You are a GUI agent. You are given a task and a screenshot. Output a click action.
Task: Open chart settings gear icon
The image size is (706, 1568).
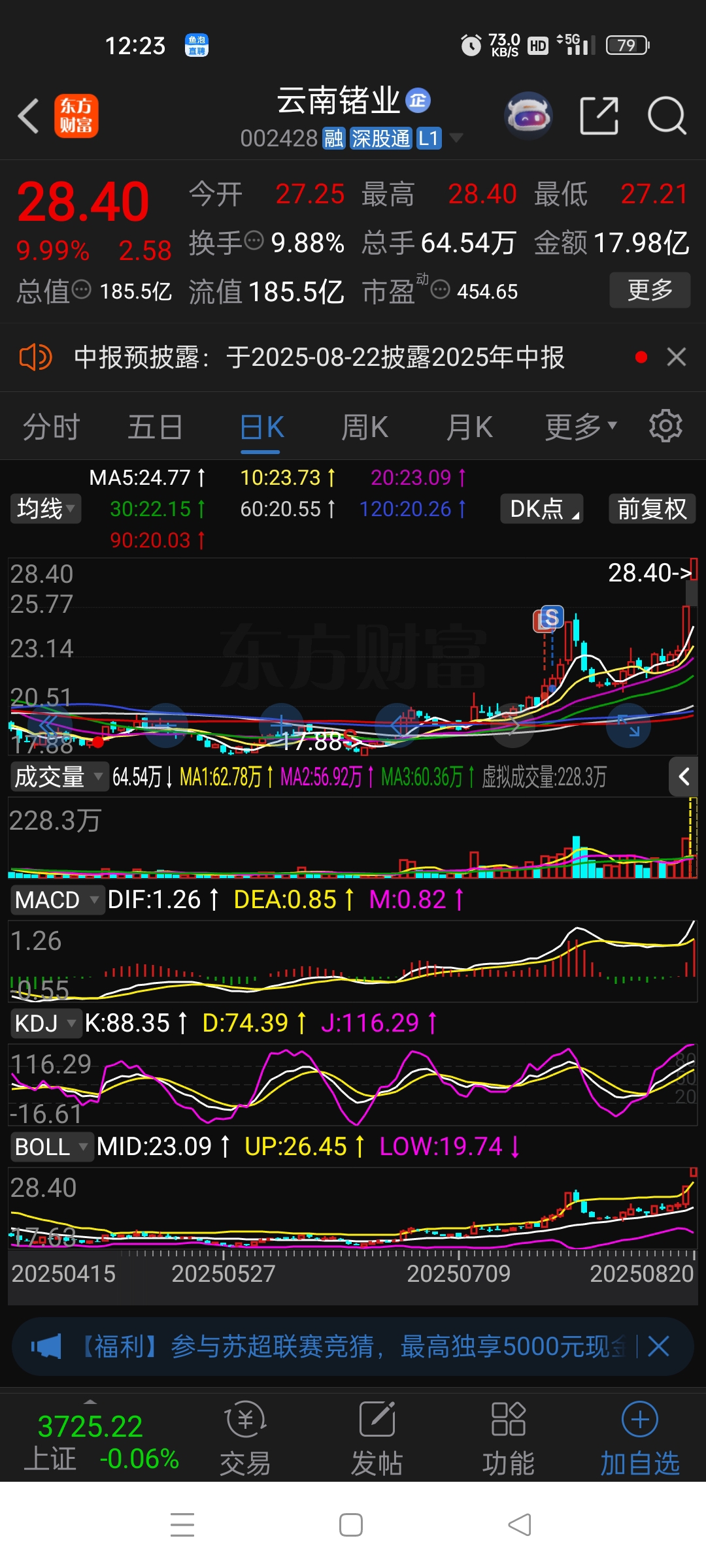click(x=665, y=427)
